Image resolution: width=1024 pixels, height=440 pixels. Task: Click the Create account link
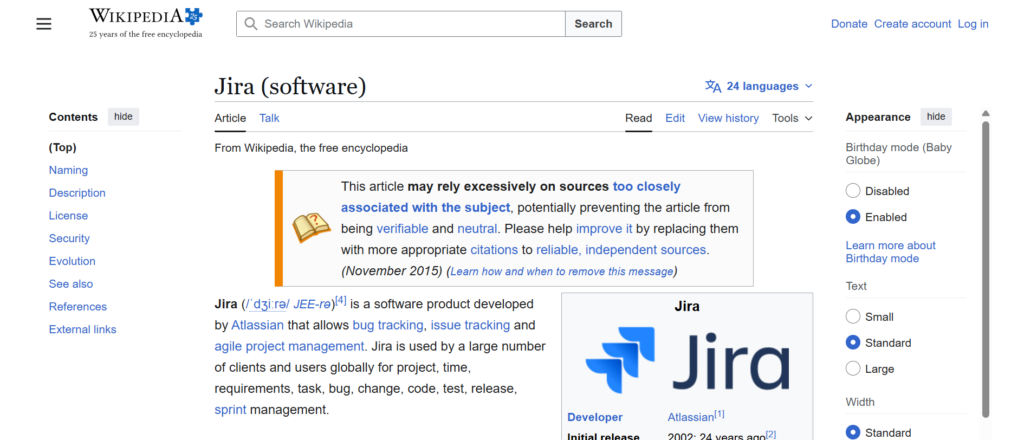[912, 24]
